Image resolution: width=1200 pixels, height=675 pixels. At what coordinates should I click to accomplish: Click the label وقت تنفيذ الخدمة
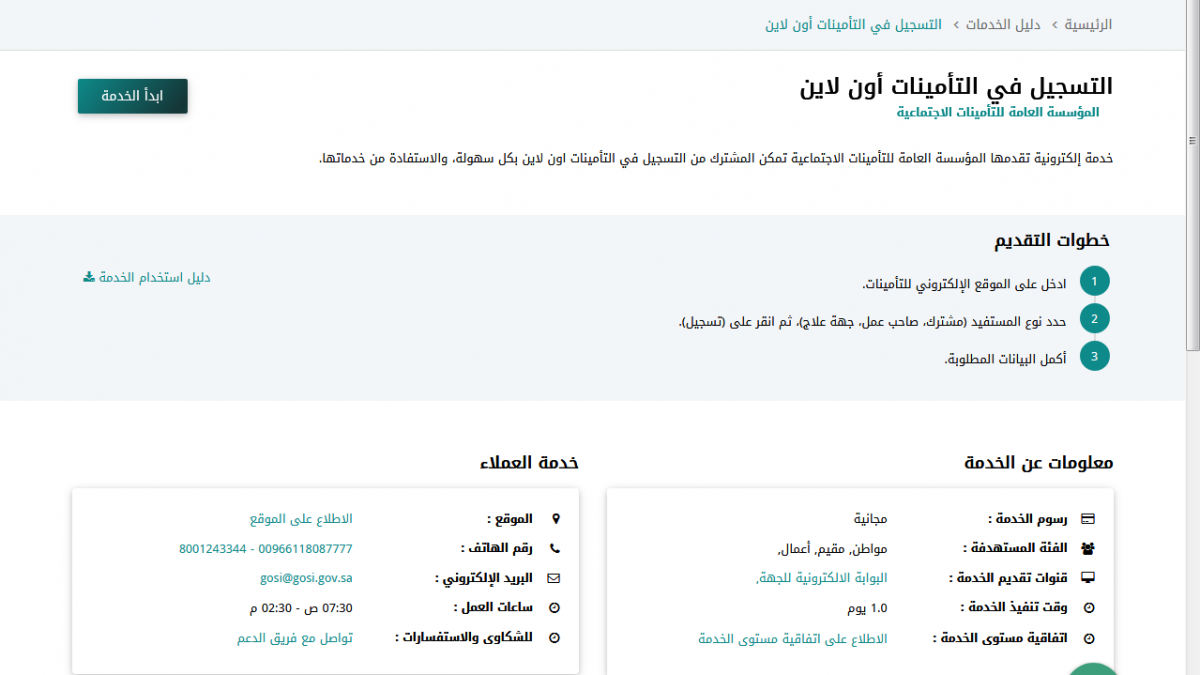pos(1014,608)
